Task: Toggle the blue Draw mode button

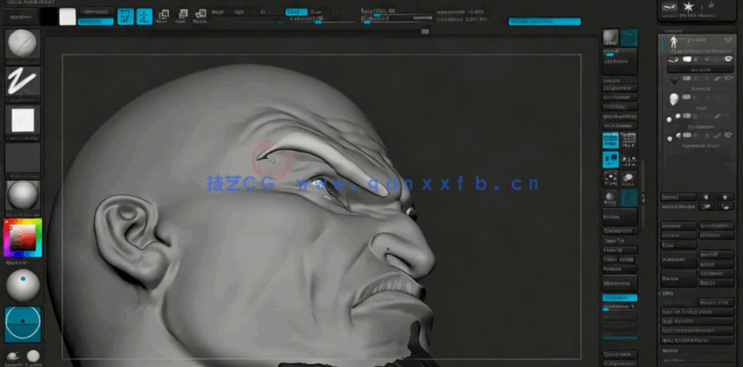Action: pos(144,16)
